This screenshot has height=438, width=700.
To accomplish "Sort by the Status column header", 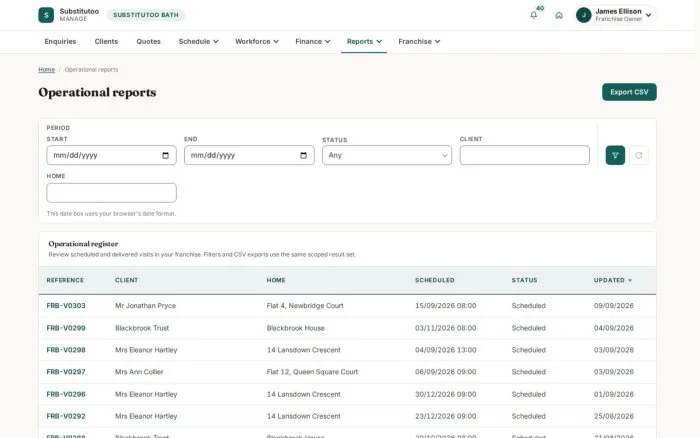I will point(525,280).
